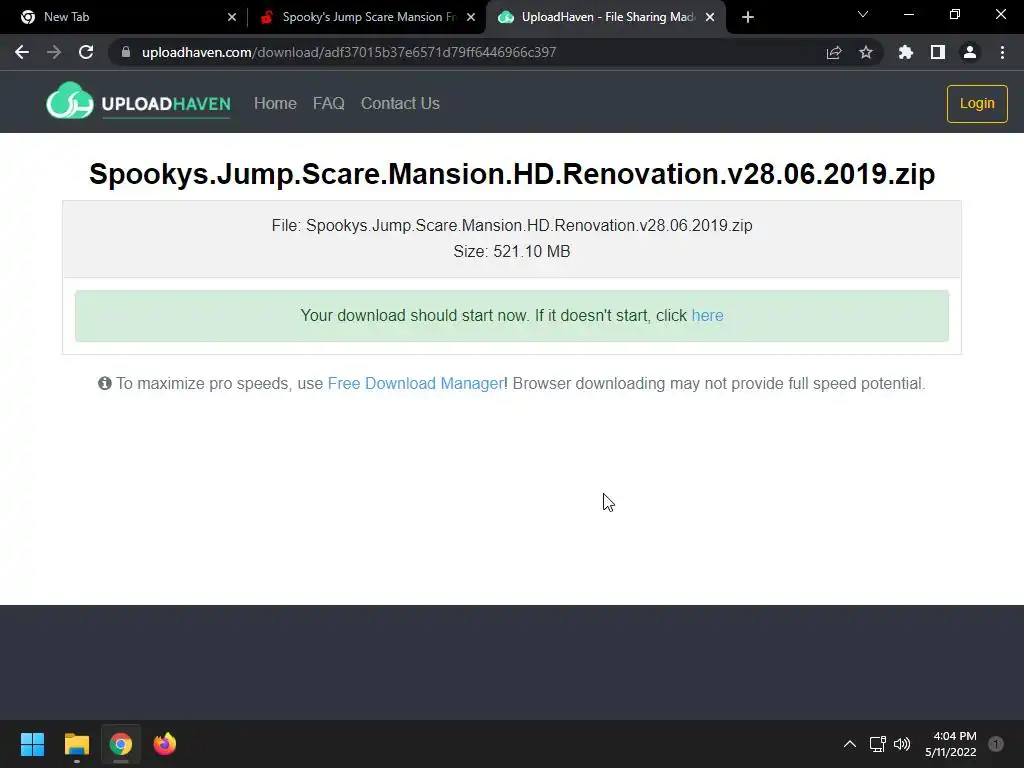
Task: Go to Home in site navigation
Action: (275, 103)
